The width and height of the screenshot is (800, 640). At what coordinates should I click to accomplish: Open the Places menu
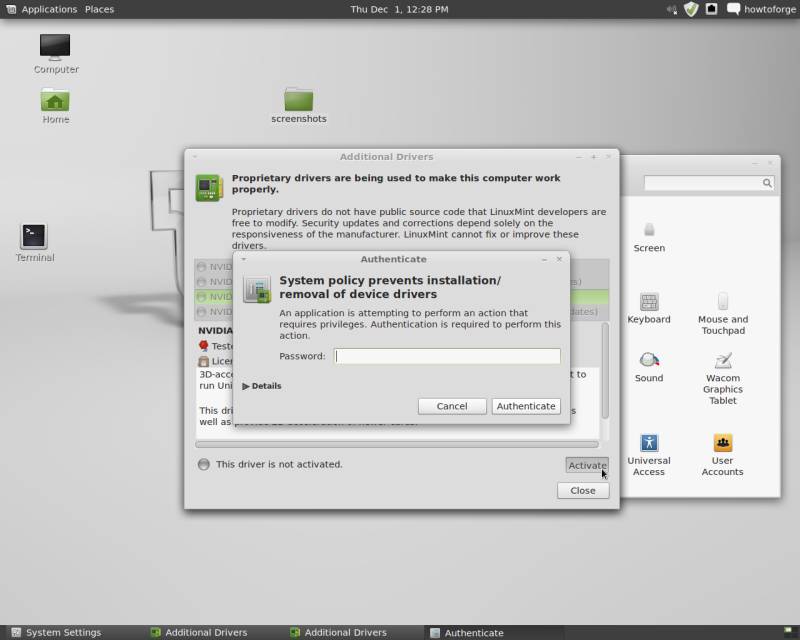pyautogui.click(x=99, y=9)
